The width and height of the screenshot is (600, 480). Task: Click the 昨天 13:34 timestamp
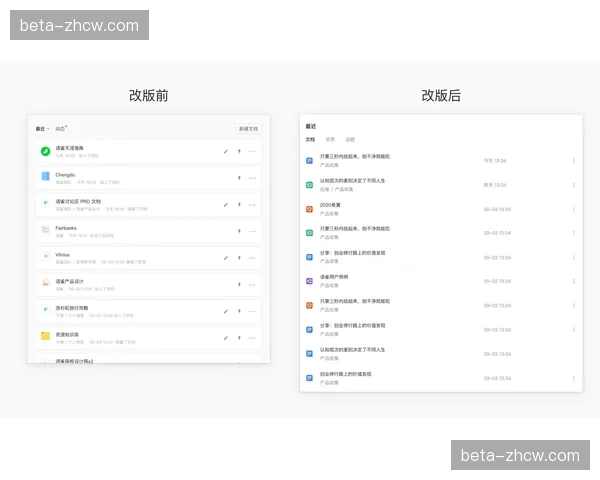[495, 185]
